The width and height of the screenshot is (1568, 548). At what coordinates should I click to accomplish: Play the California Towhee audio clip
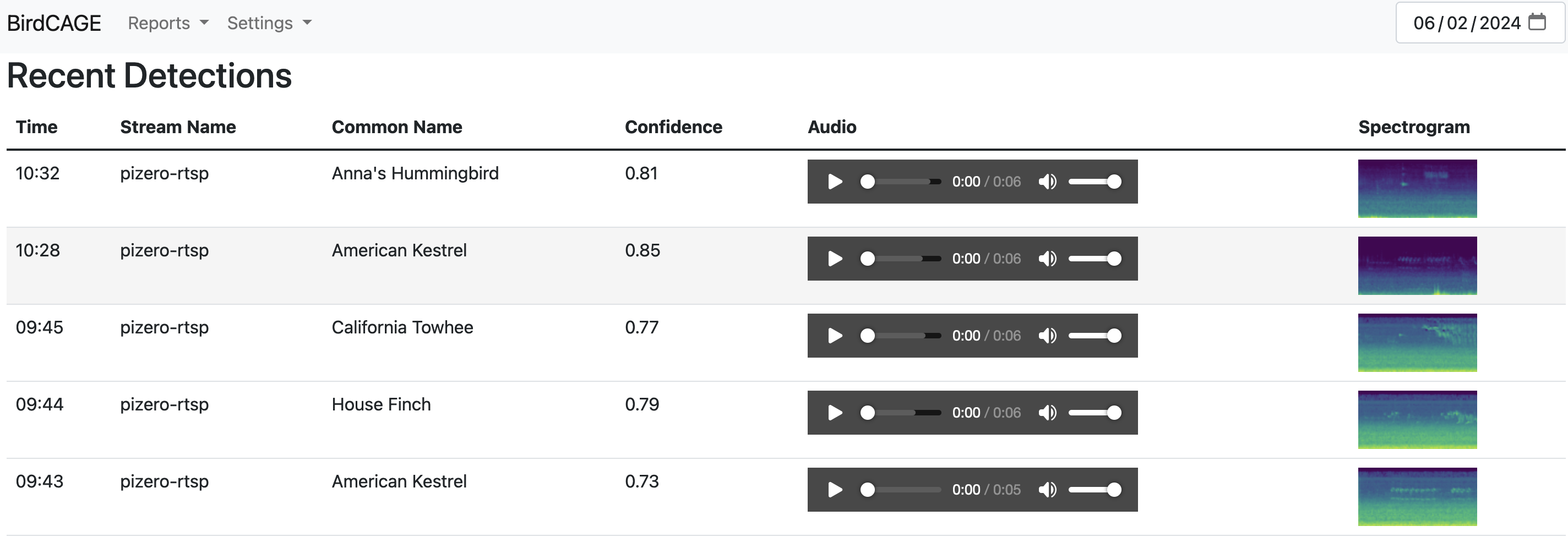click(835, 336)
